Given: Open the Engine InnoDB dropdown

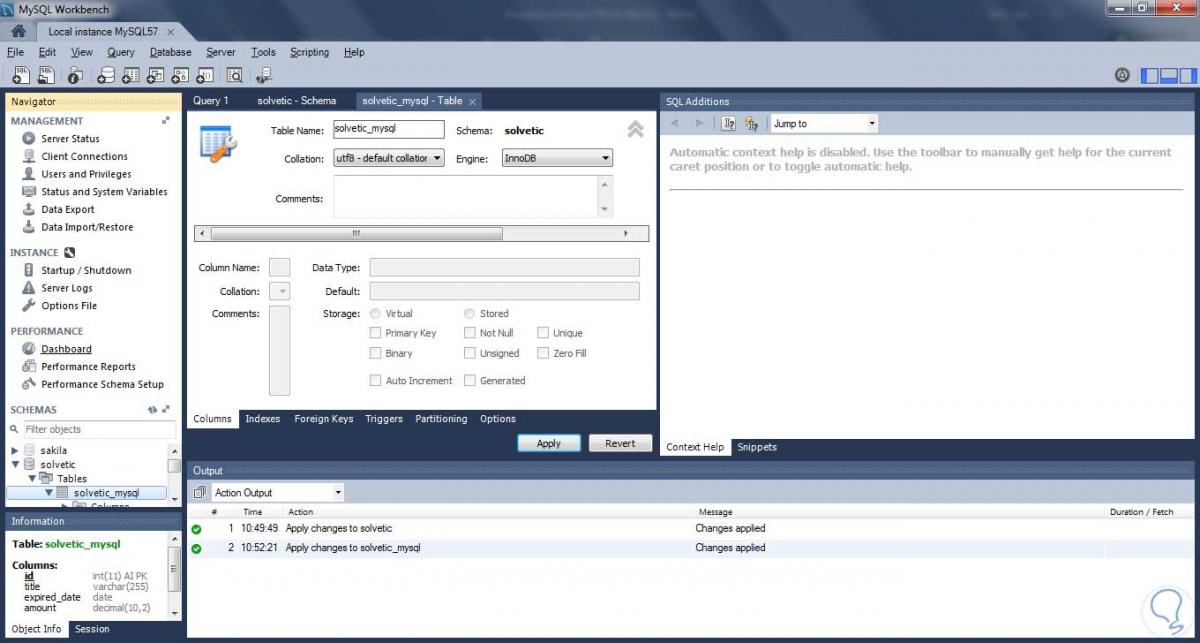Looking at the screenshot, I should pos(557,158).
